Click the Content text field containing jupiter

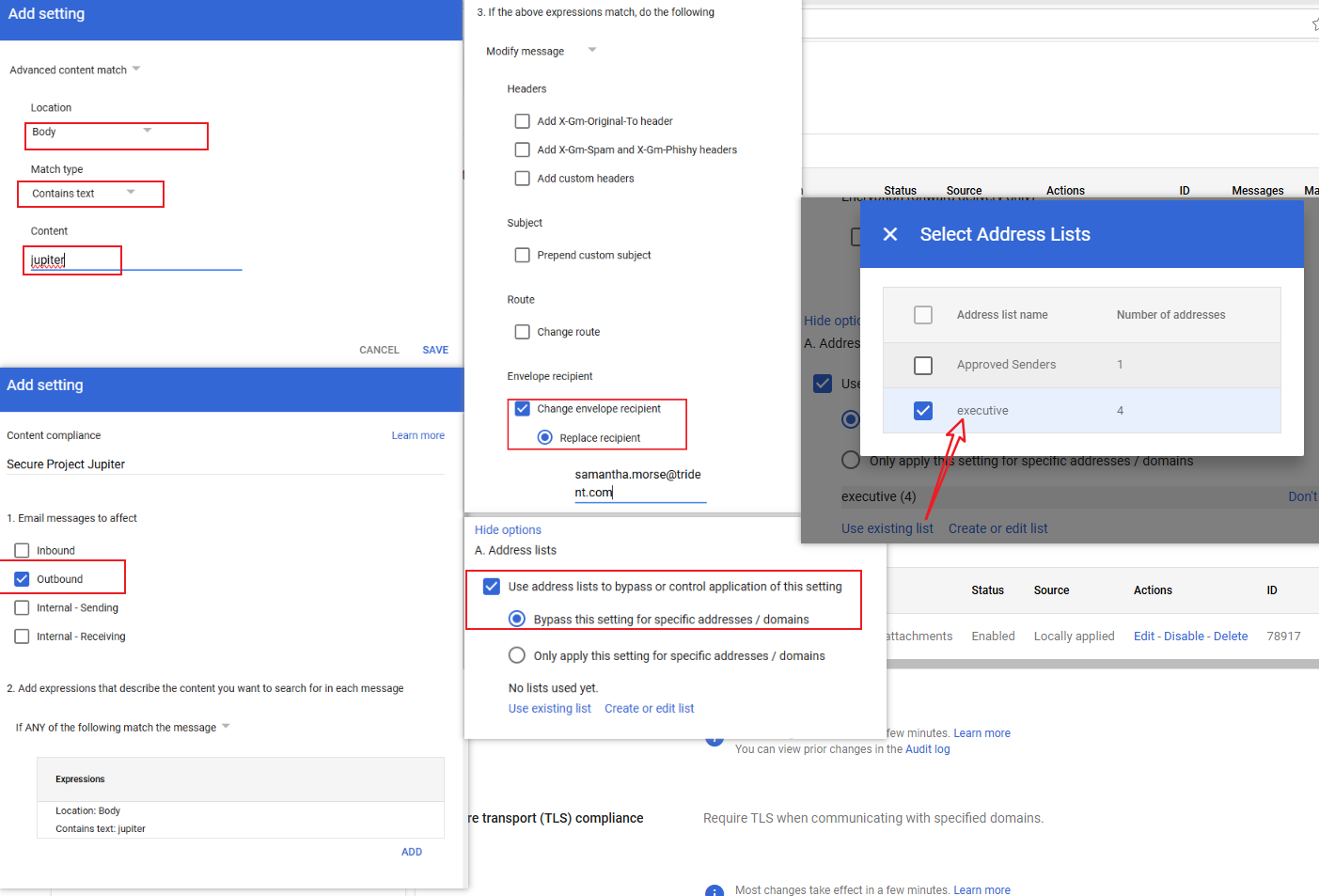click(132, 260)
